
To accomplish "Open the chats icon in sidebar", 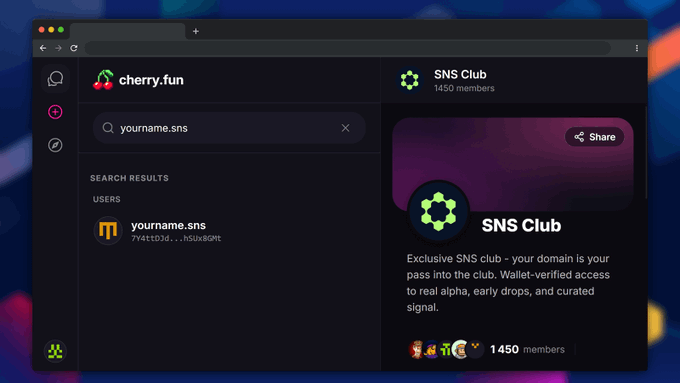I will tap(55, 79).
